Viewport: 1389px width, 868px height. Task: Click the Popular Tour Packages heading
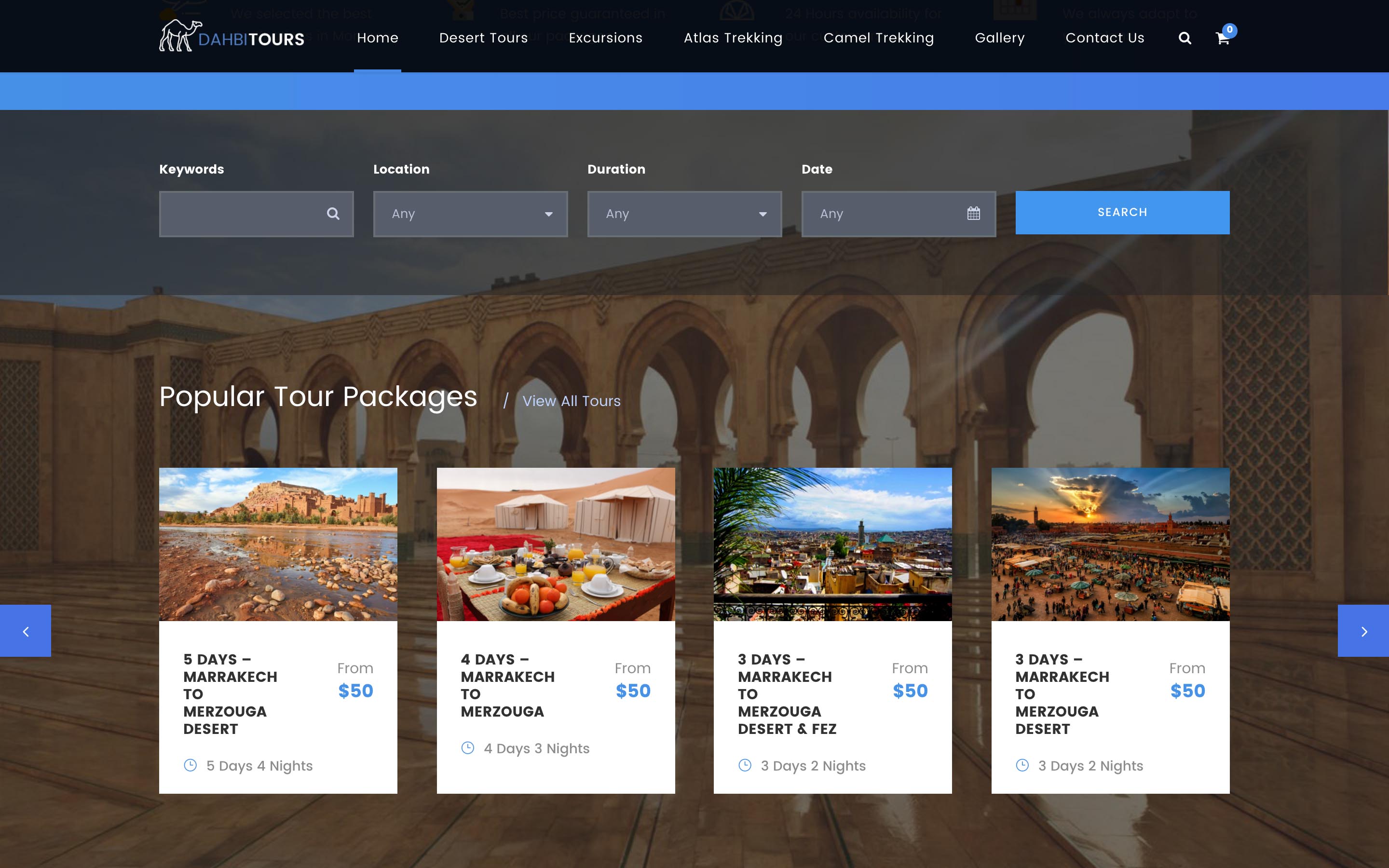point(318,397)
